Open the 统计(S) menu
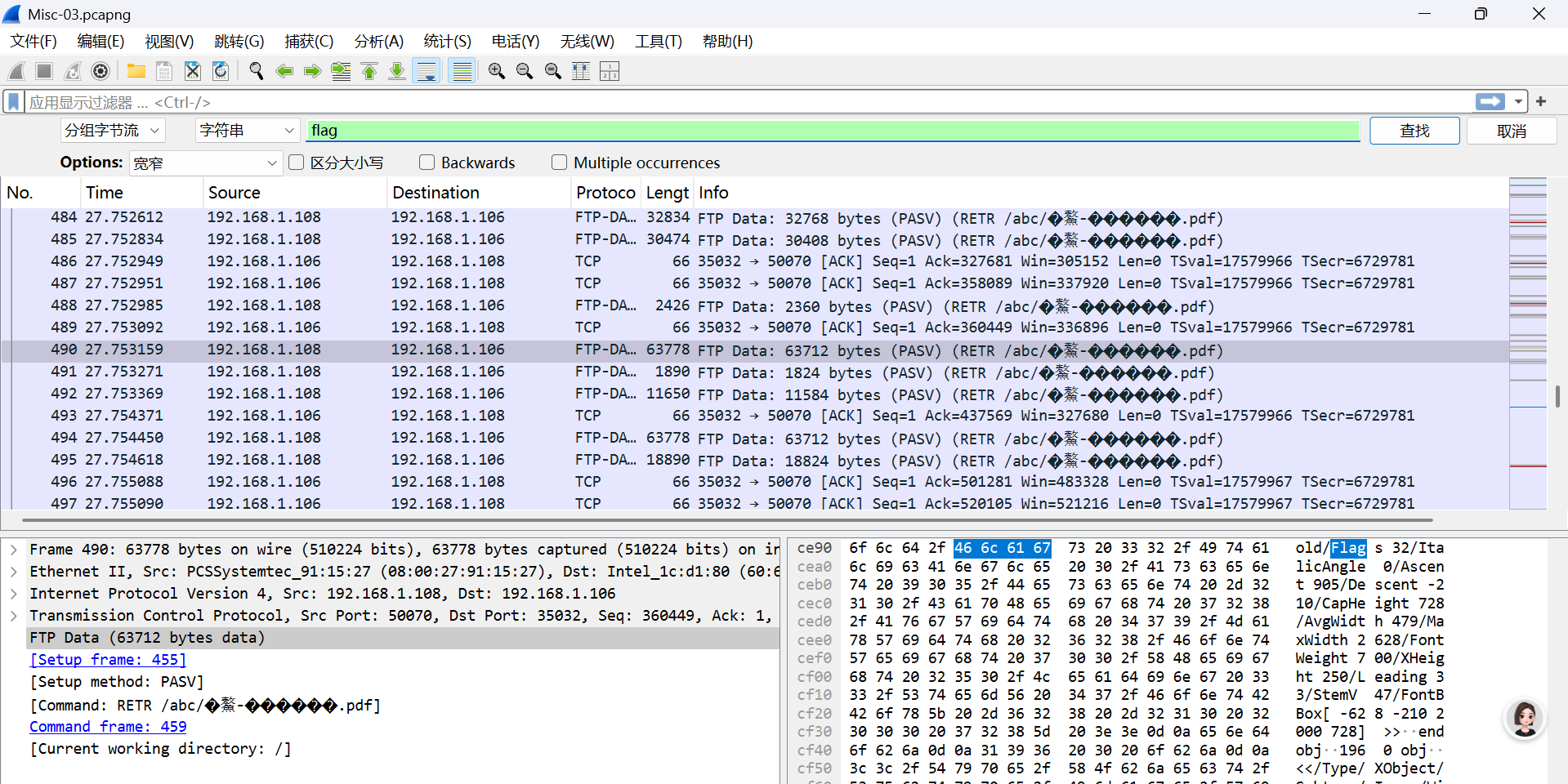 [446, 42]
